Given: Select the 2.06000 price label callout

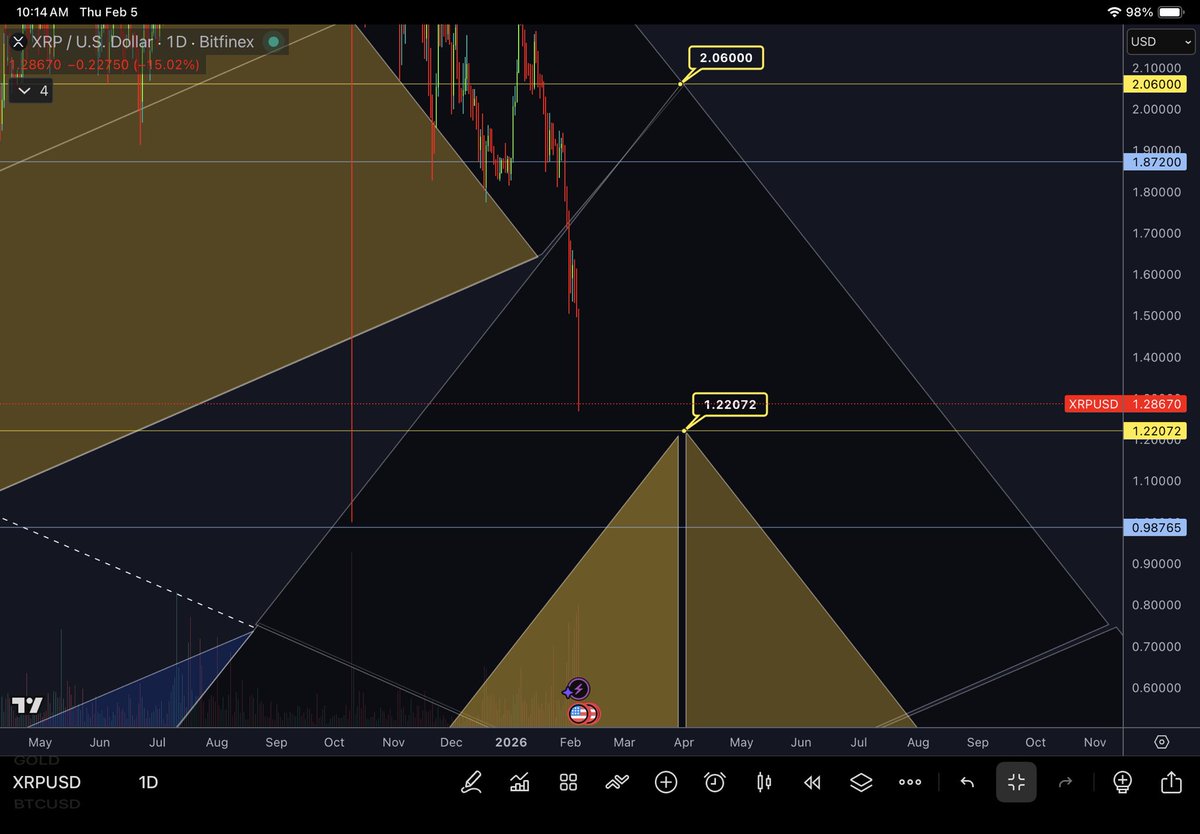Looking at the screenshot, I should (x=727, y=59).
